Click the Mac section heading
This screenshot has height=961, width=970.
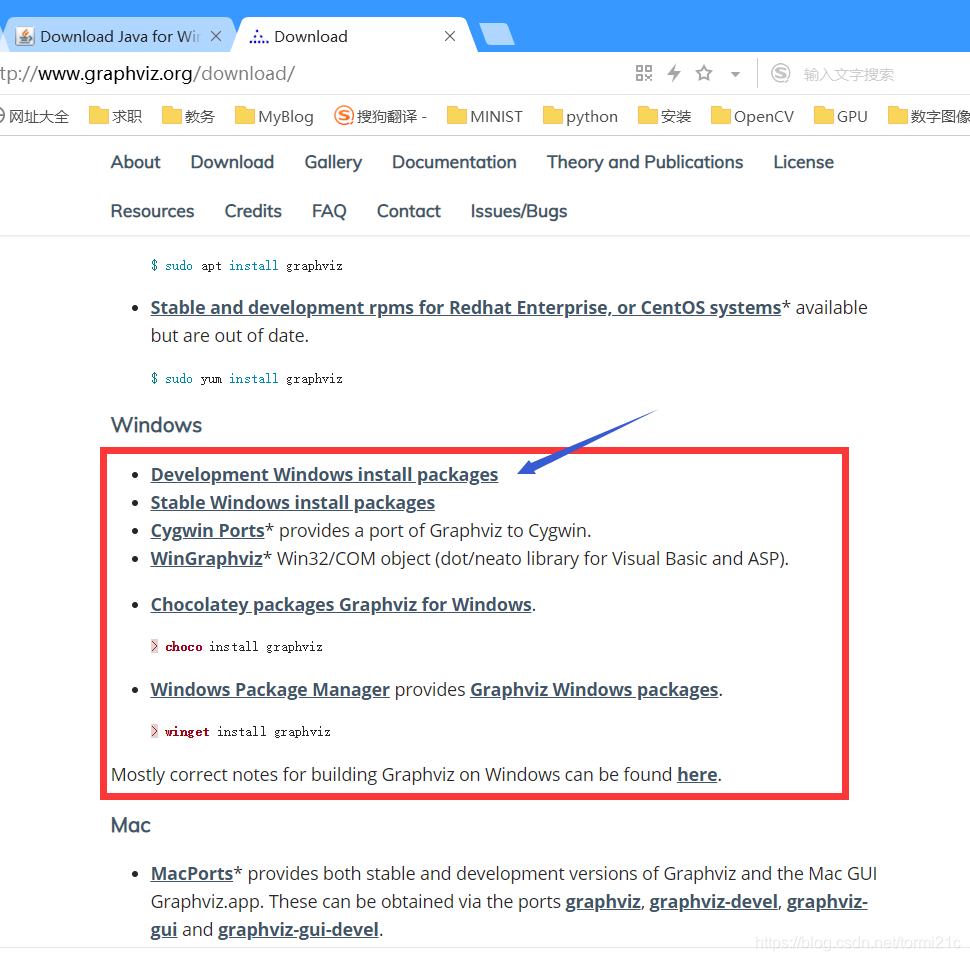tap(131, 825)
